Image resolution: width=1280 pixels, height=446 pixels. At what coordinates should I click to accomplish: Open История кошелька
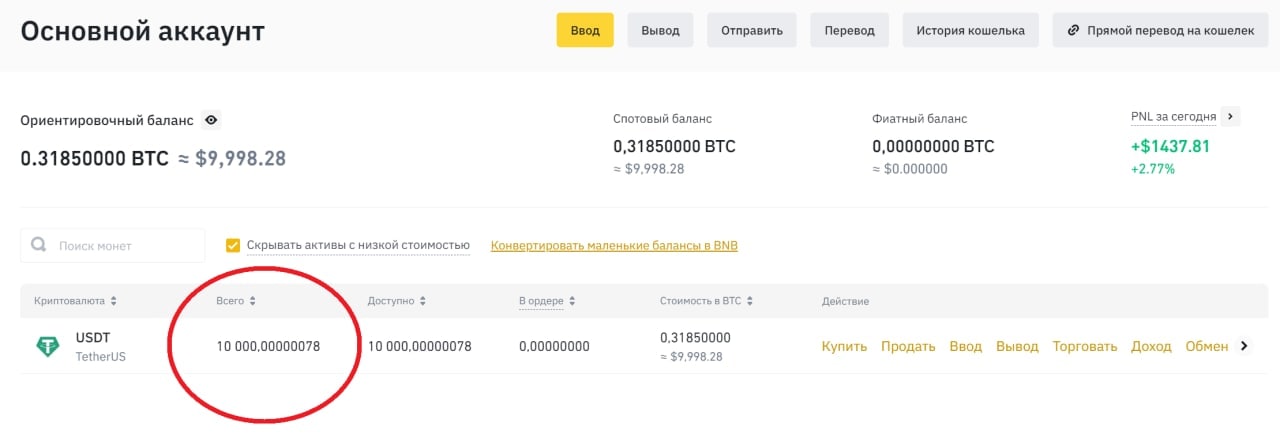[x=970, y=30]
